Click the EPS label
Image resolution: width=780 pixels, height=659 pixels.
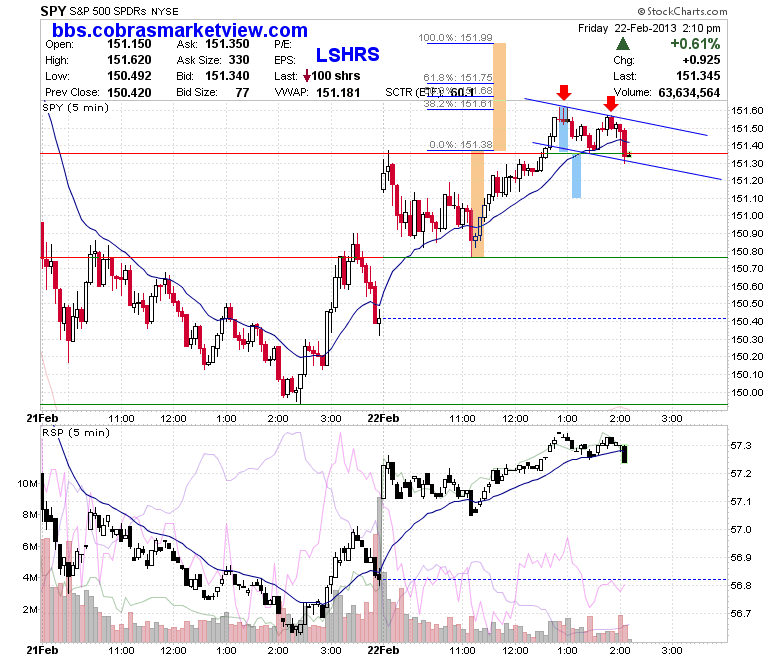(284, 61)
